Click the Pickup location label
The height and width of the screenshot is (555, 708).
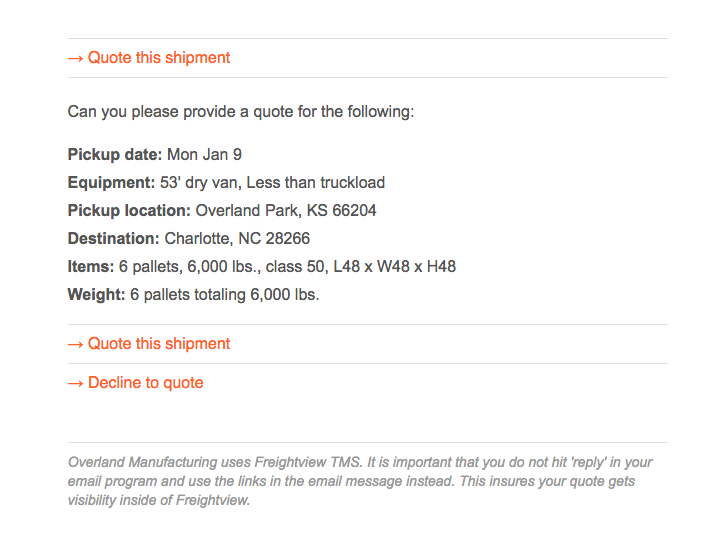[129, 210]
